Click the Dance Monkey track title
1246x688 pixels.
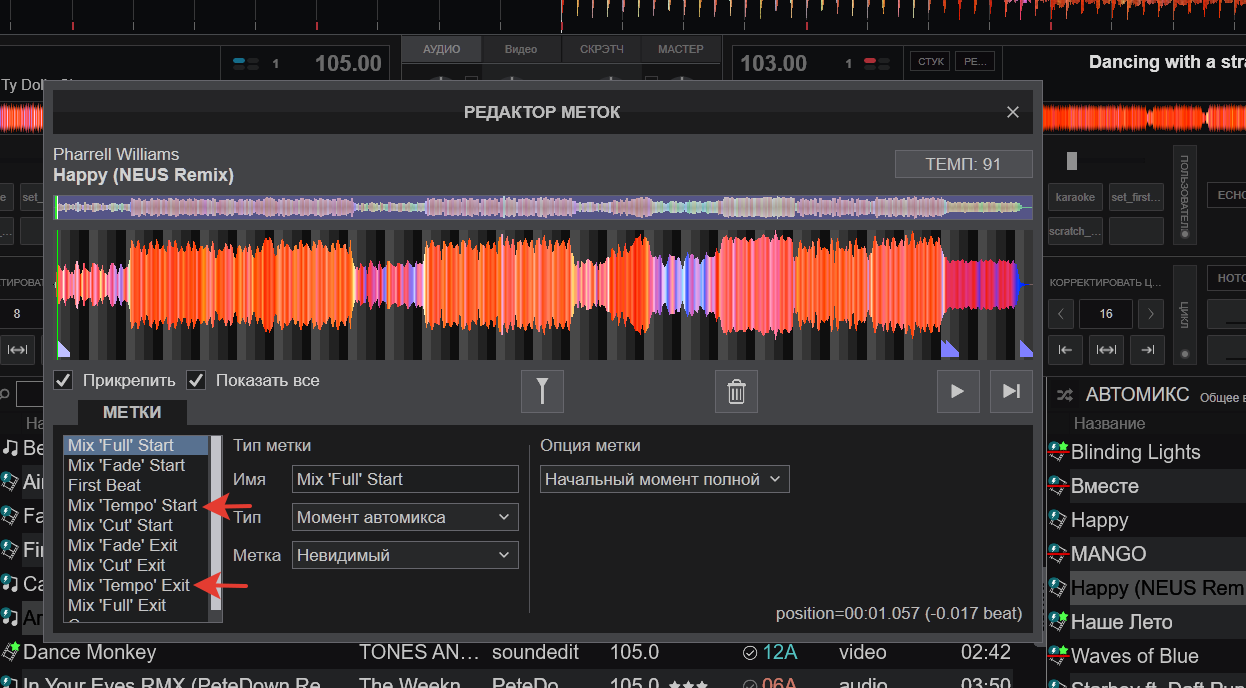click(90, 652)
